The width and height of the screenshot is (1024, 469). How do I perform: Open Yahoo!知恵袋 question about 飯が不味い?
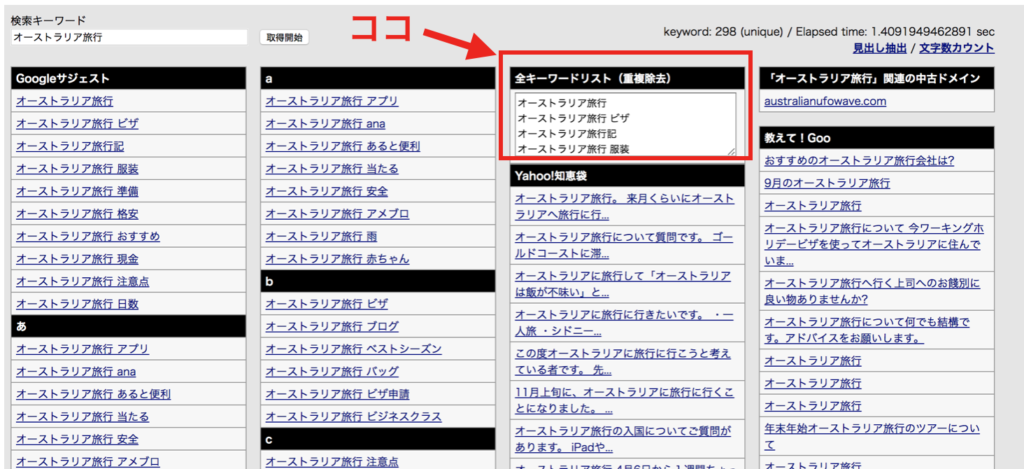(624, 284)
